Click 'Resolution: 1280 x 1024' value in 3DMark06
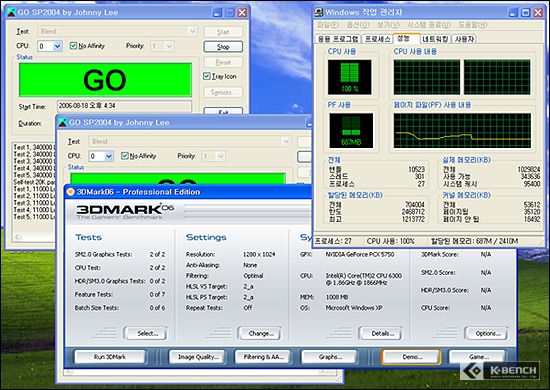The height and width of the screenshot is (390, 550). pos(259,254)
